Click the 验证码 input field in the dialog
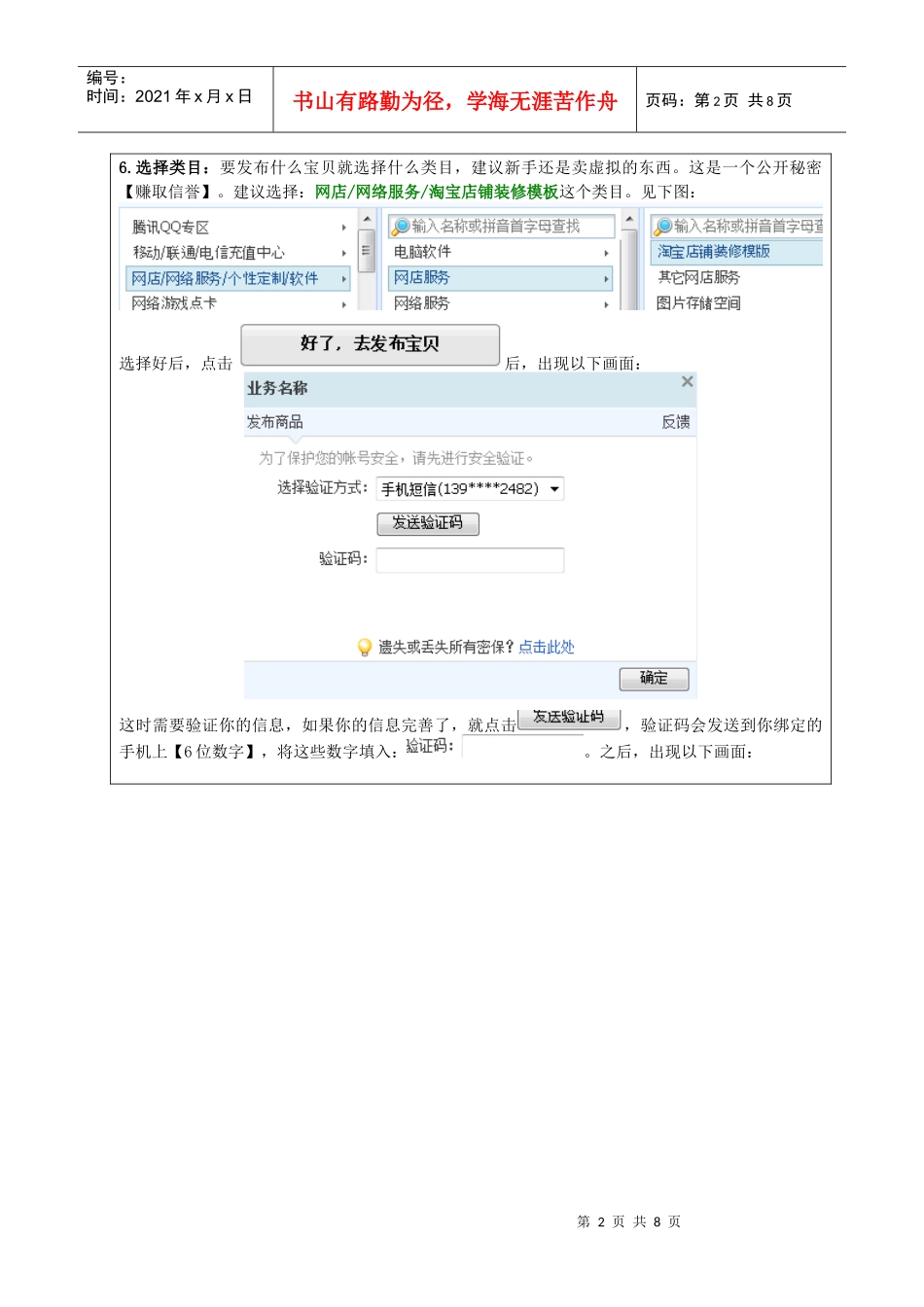924x1307 pixels. pyautogui.click(x=470, y=560)
